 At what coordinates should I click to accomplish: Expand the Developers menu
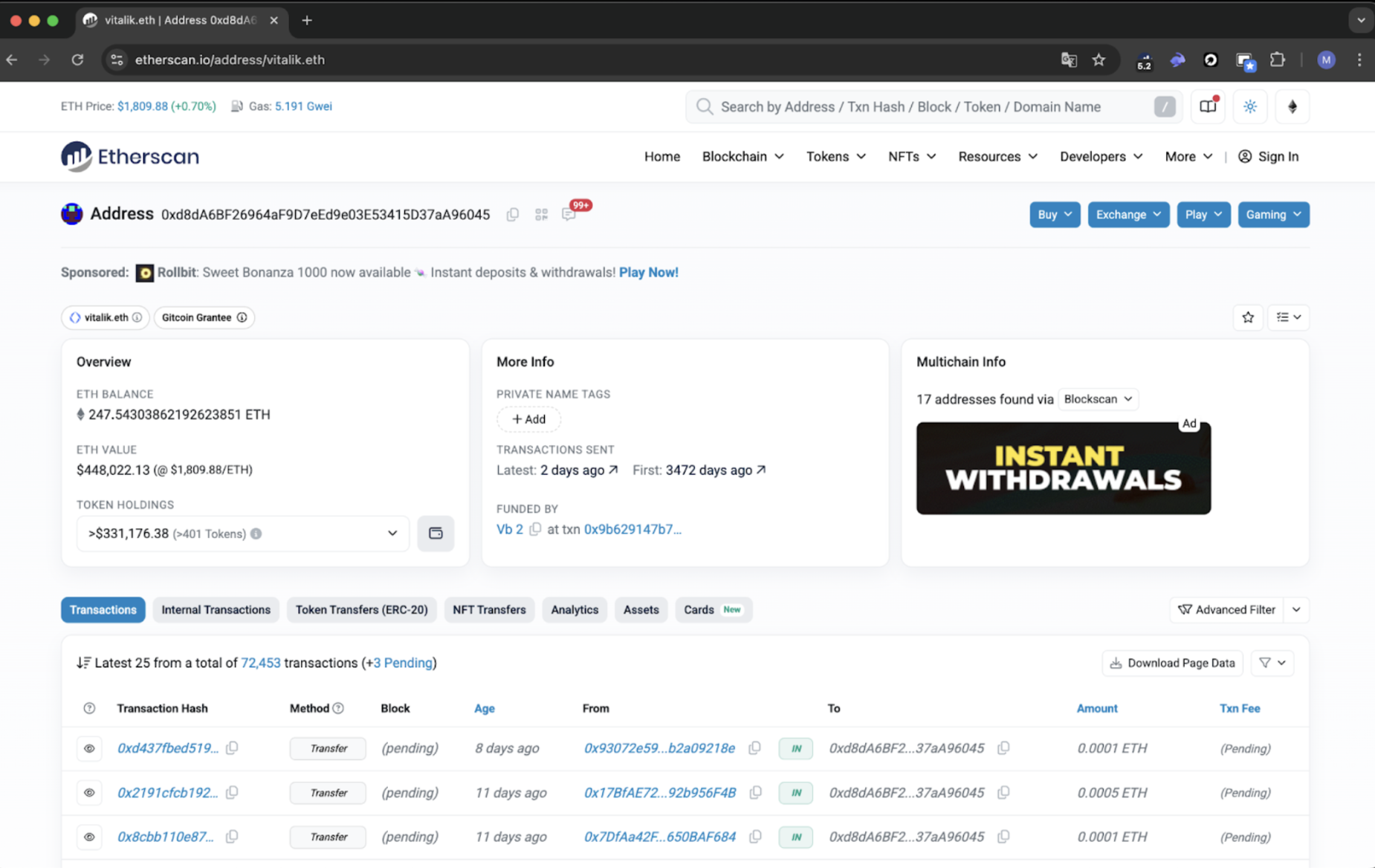point(1101,157)
